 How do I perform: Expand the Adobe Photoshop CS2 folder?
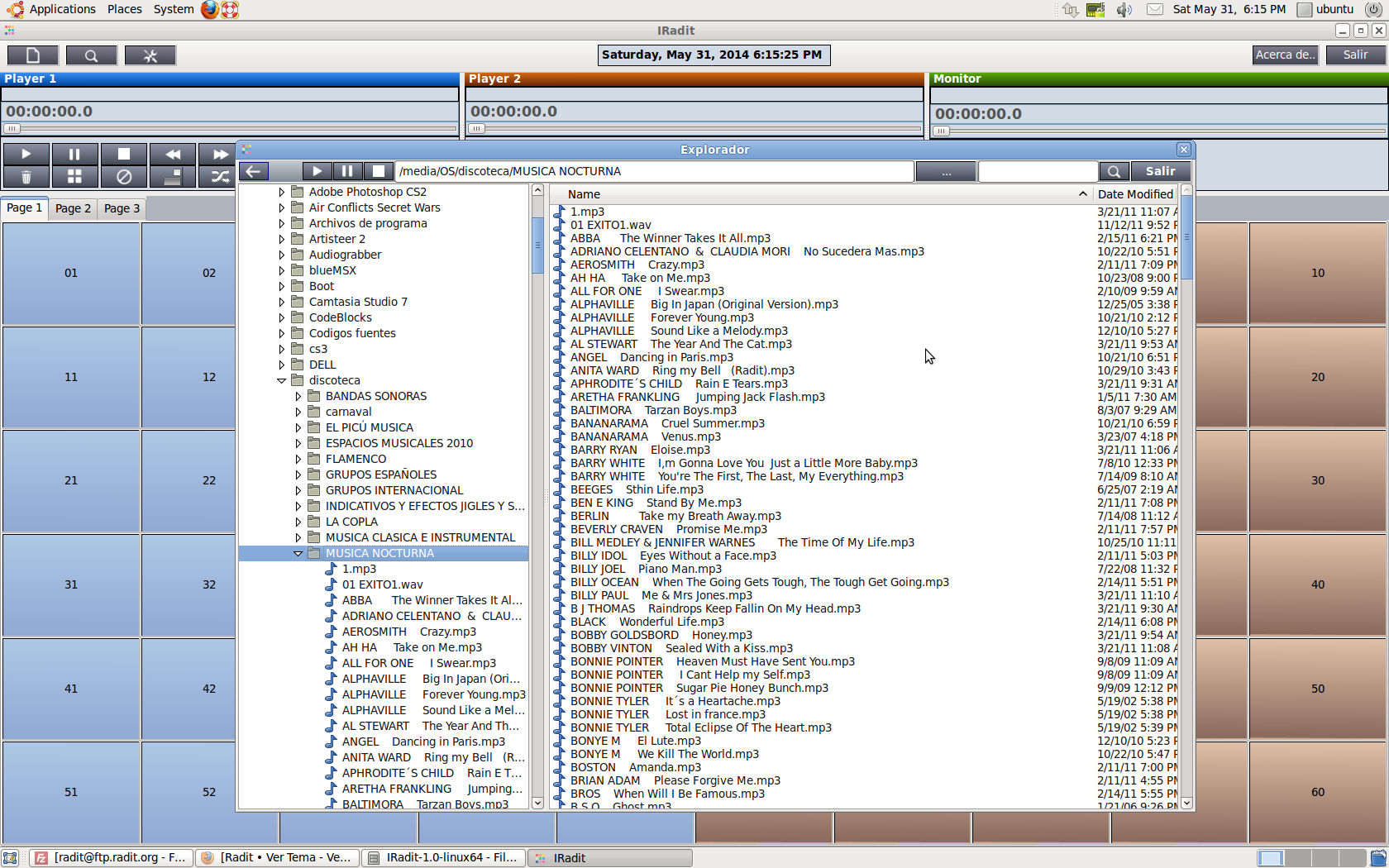click(x=282, y=192)
